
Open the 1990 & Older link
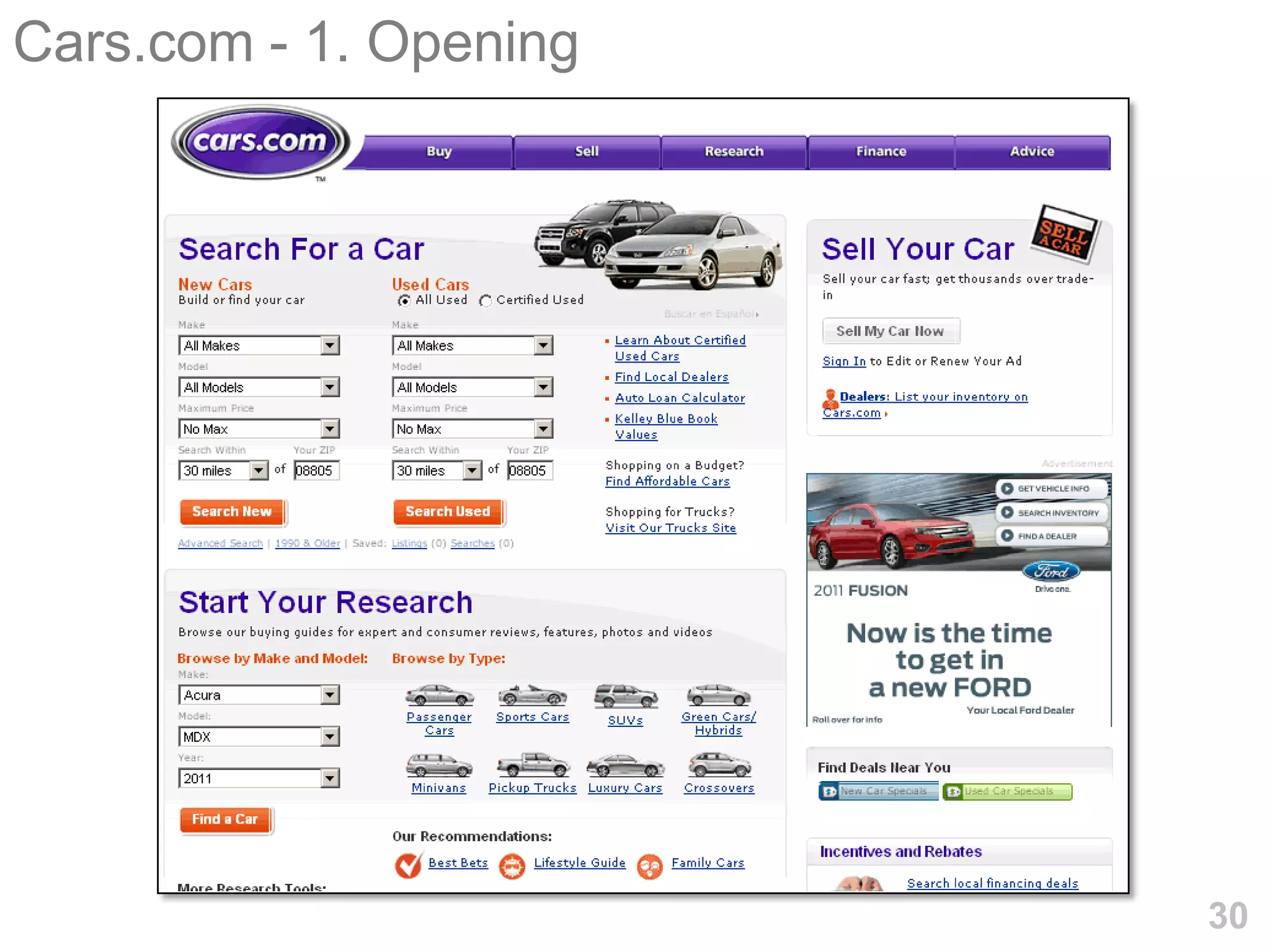pyautogui.click(x=308, y=544)
